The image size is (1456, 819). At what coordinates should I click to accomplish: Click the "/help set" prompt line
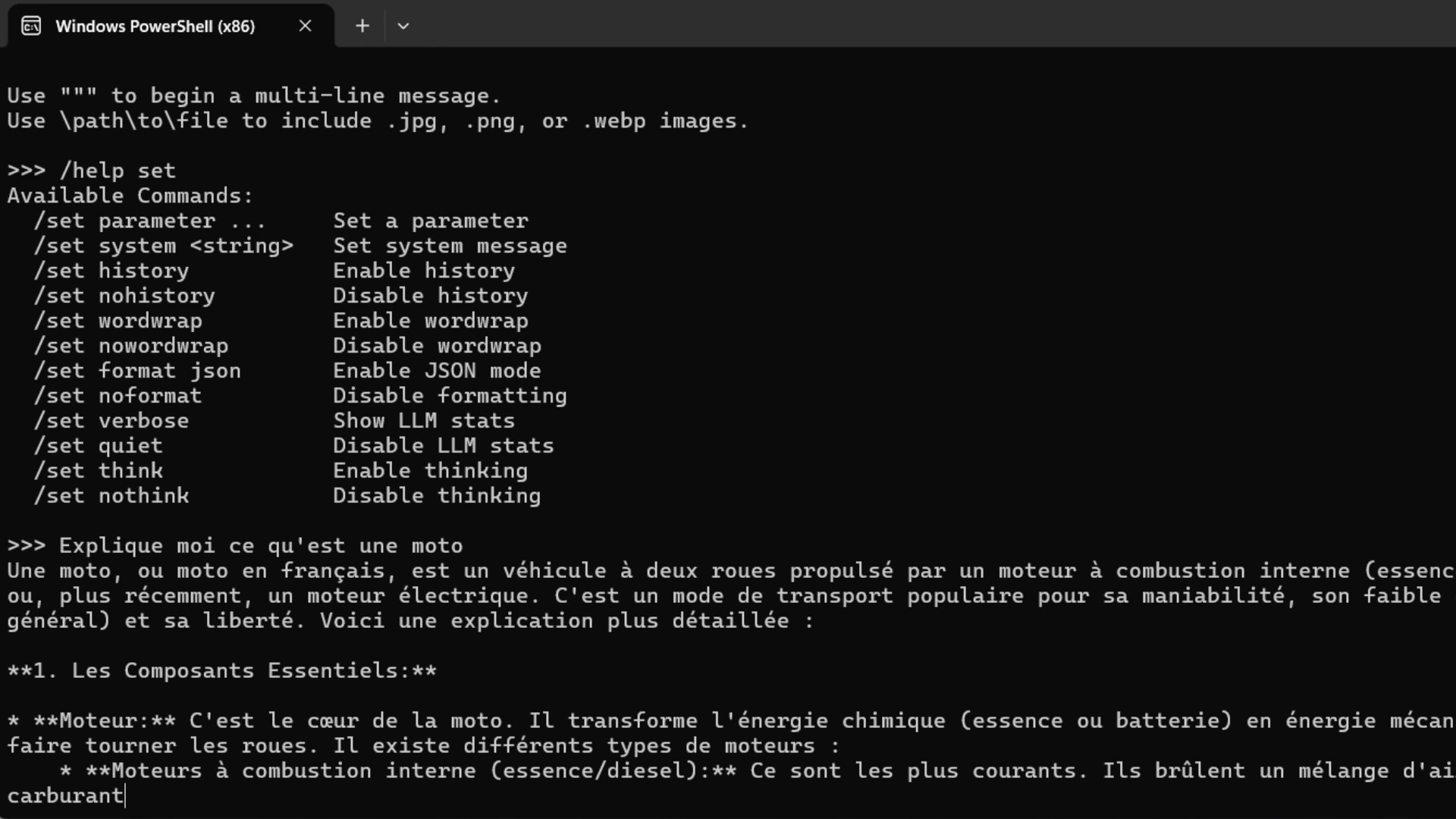pyautogui.click(x=117, y=171)
